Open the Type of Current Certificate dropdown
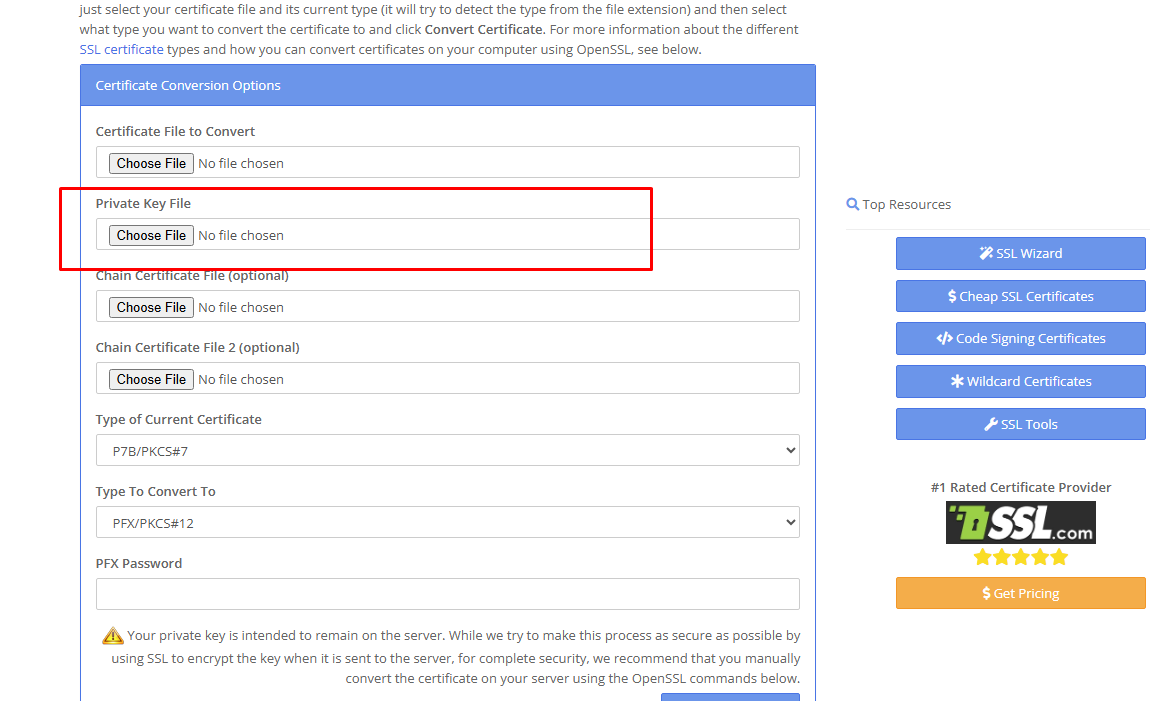This screenshot has height=701, width=1150. tap(447, 450)
